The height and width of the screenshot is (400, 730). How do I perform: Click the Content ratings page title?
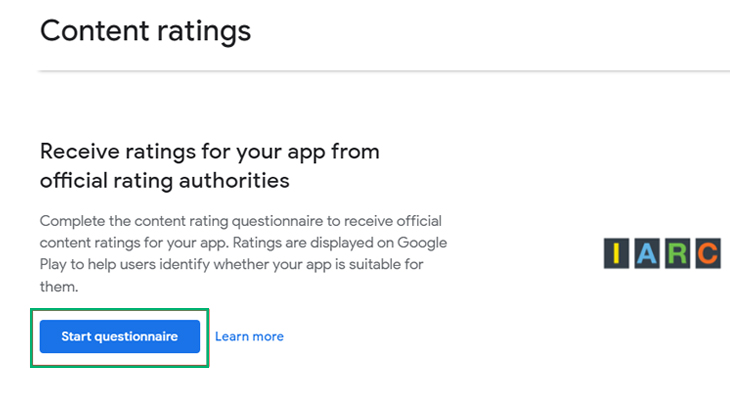click(145, 32)
